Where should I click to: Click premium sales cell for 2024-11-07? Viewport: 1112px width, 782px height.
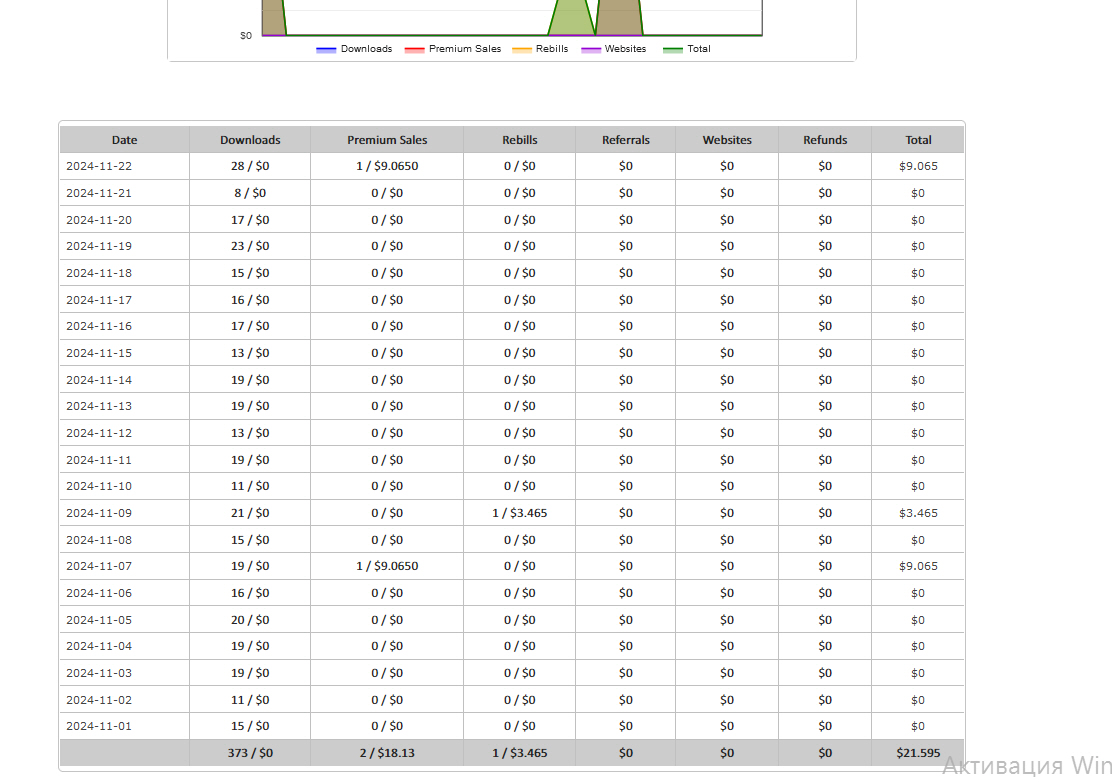tap(387, 566)
